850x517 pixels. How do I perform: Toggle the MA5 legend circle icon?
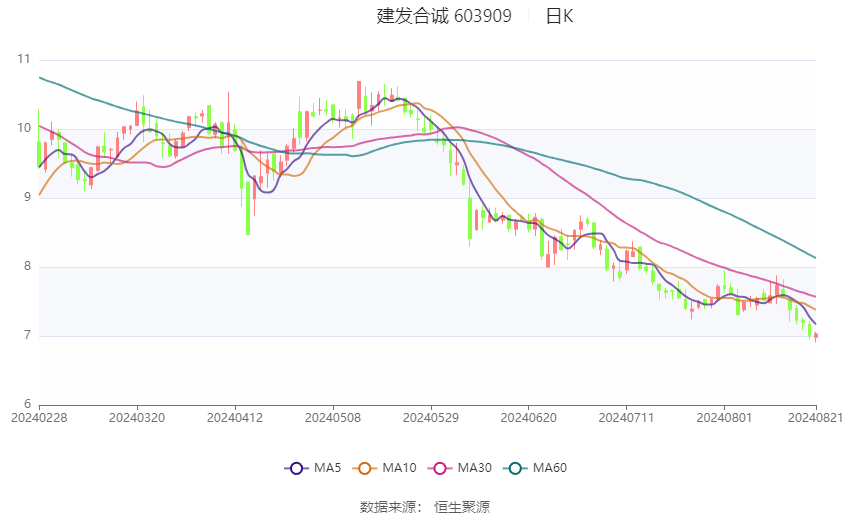pyautogui.click(x=296, y=468)
